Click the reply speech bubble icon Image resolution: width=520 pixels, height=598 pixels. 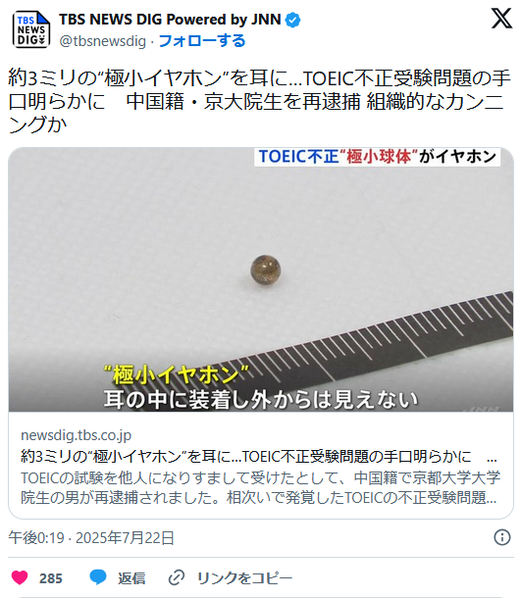tap(98, 577)
